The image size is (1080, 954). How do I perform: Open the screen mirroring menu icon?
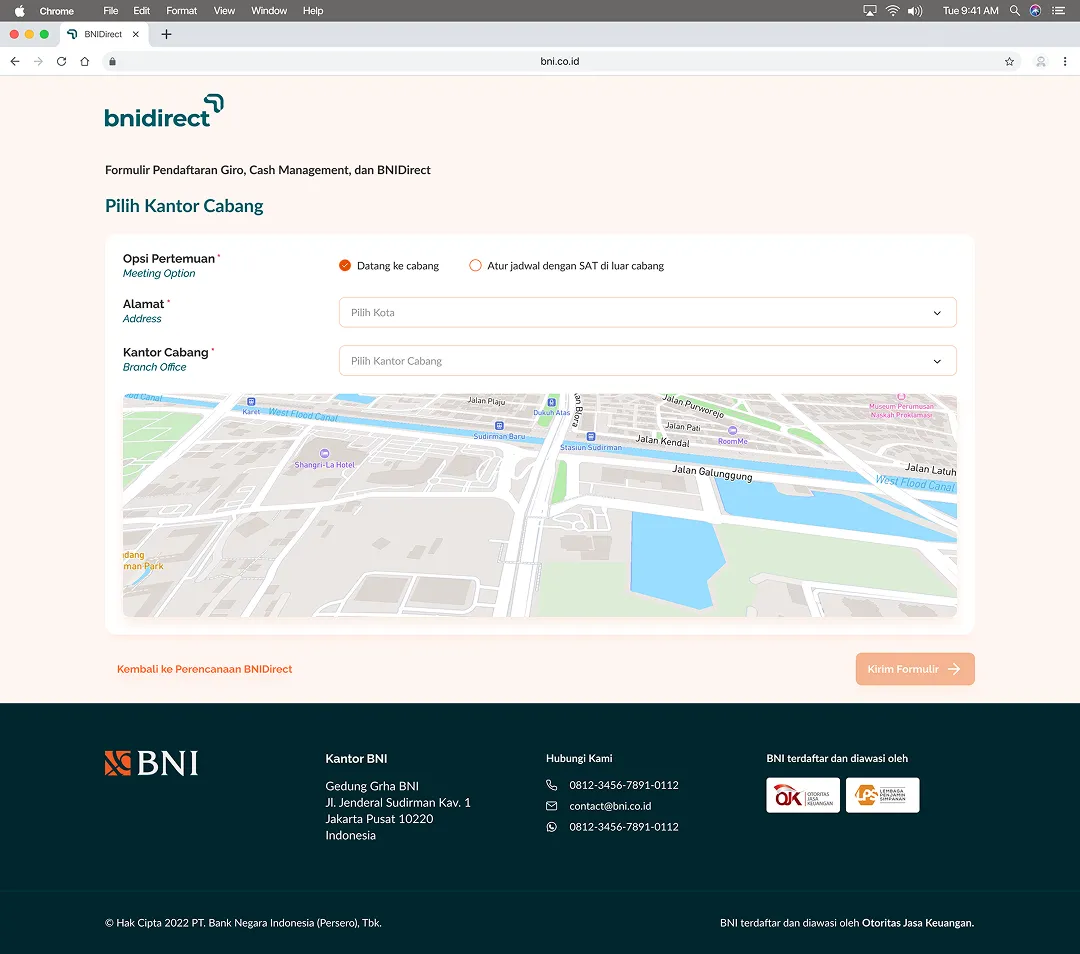click(x=869, y=10)
